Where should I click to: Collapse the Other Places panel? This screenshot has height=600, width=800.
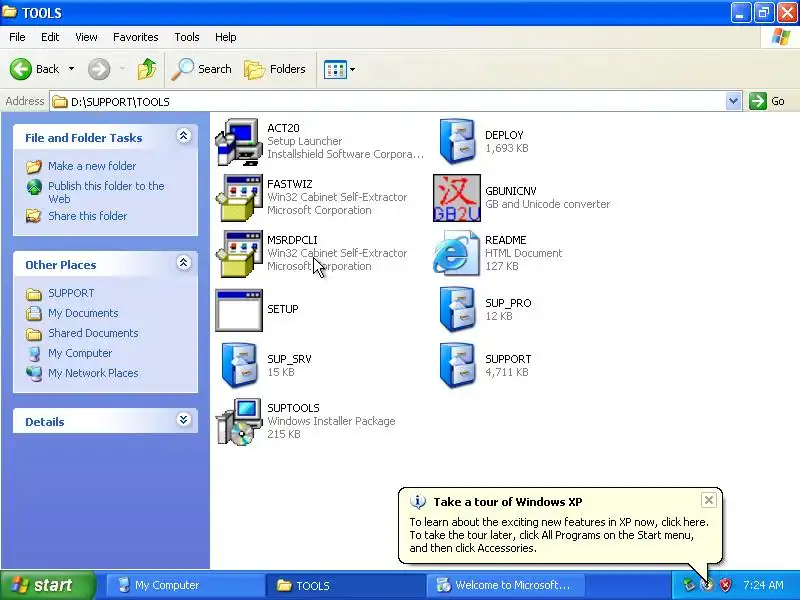[x=184, y=263]
